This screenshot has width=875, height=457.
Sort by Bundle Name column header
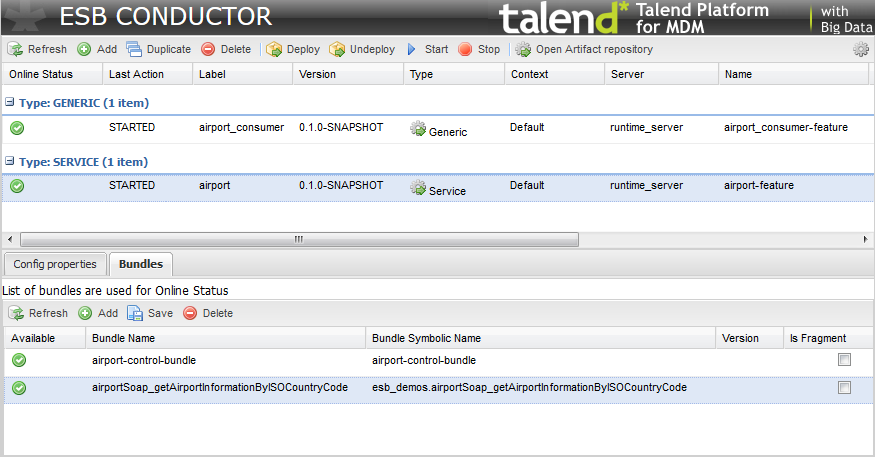(225, 339)
